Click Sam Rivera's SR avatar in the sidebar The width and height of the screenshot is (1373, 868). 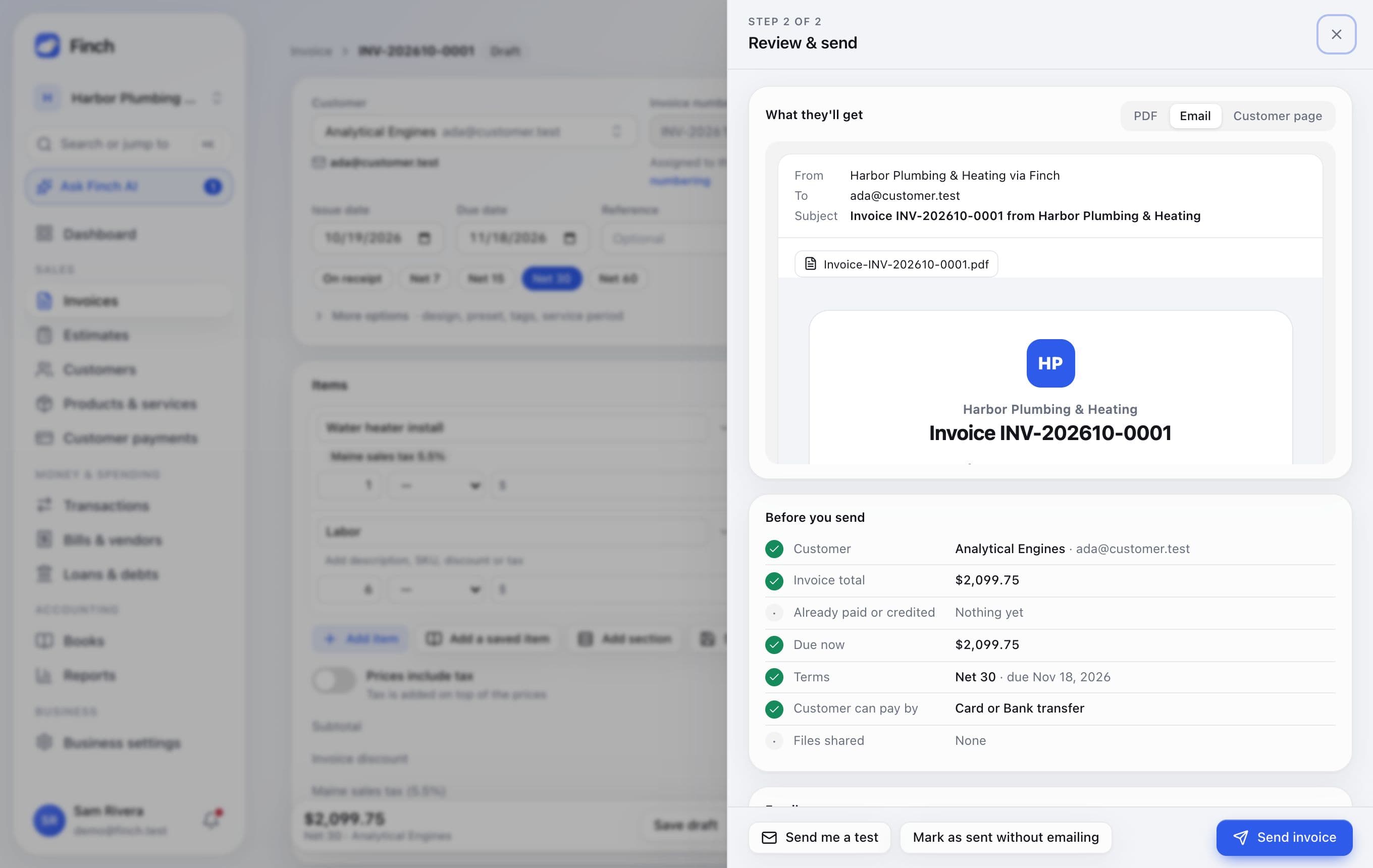[49, 820]
